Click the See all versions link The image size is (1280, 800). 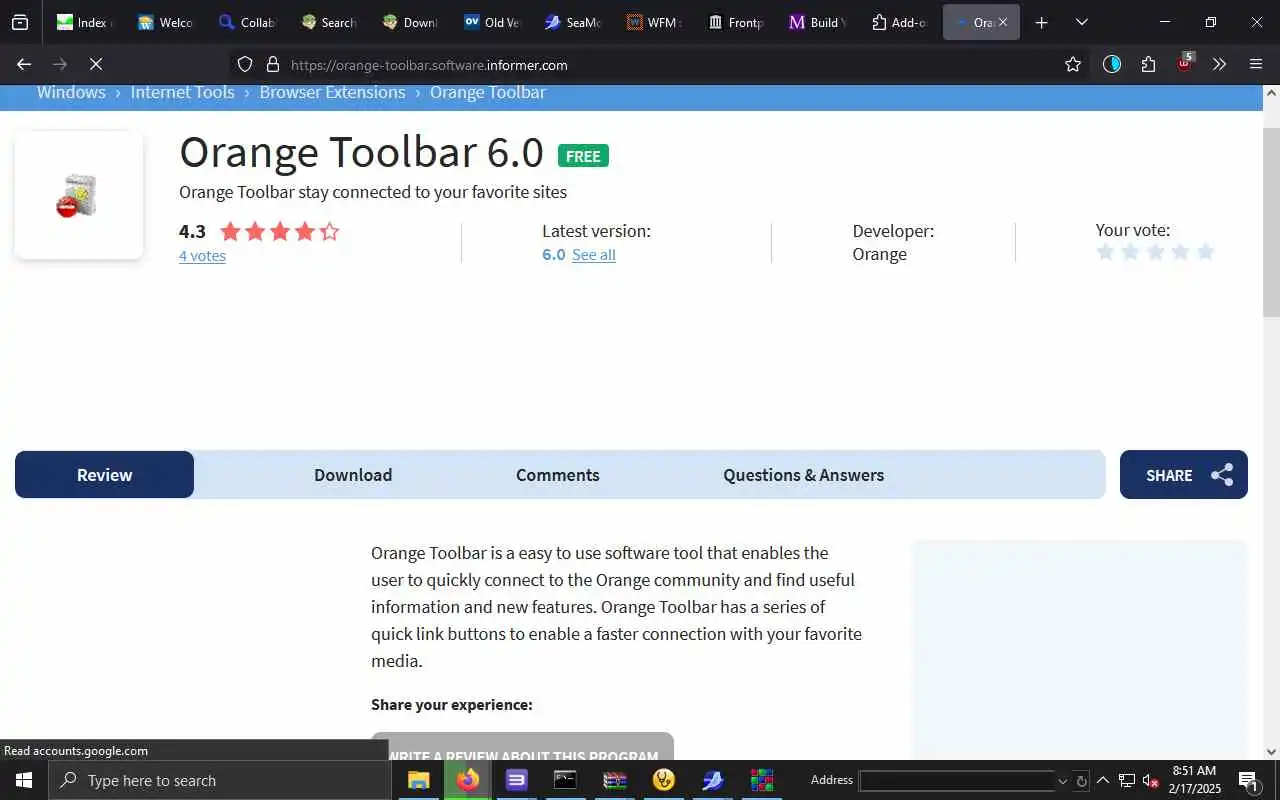click(594, 255)
